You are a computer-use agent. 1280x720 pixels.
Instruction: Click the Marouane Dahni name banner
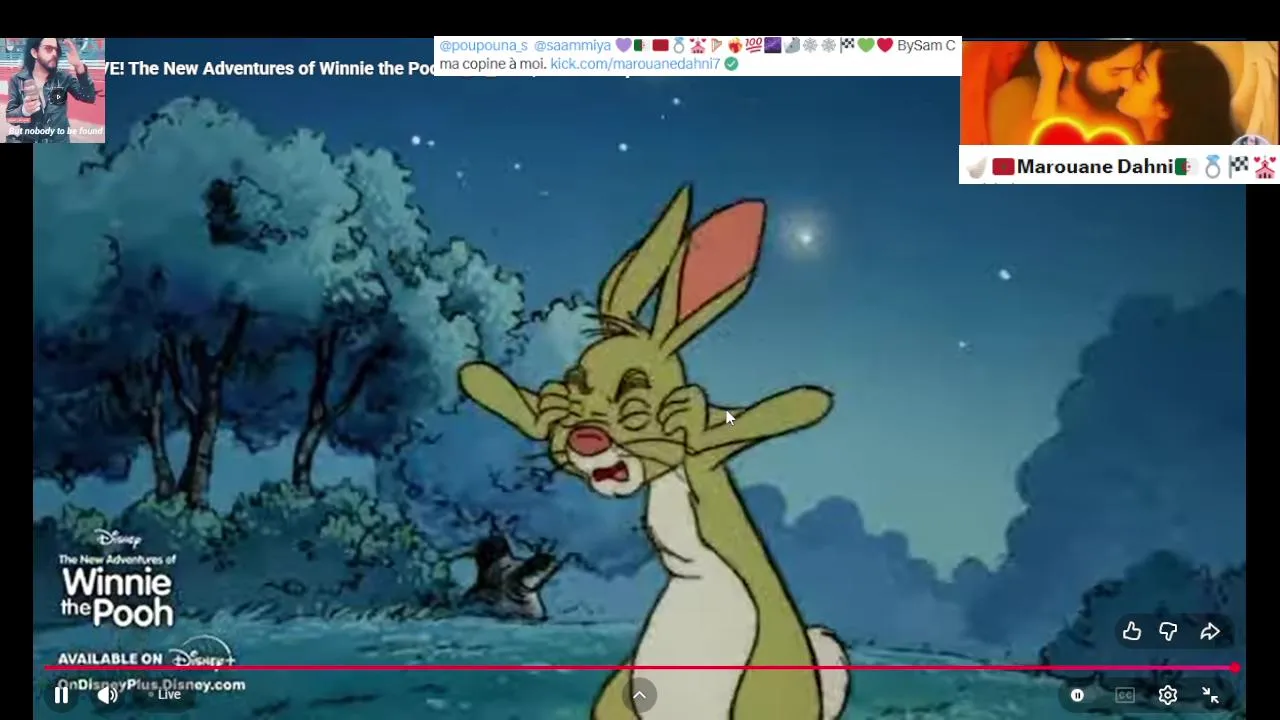pyautogui.click(x=1119, y=166)
